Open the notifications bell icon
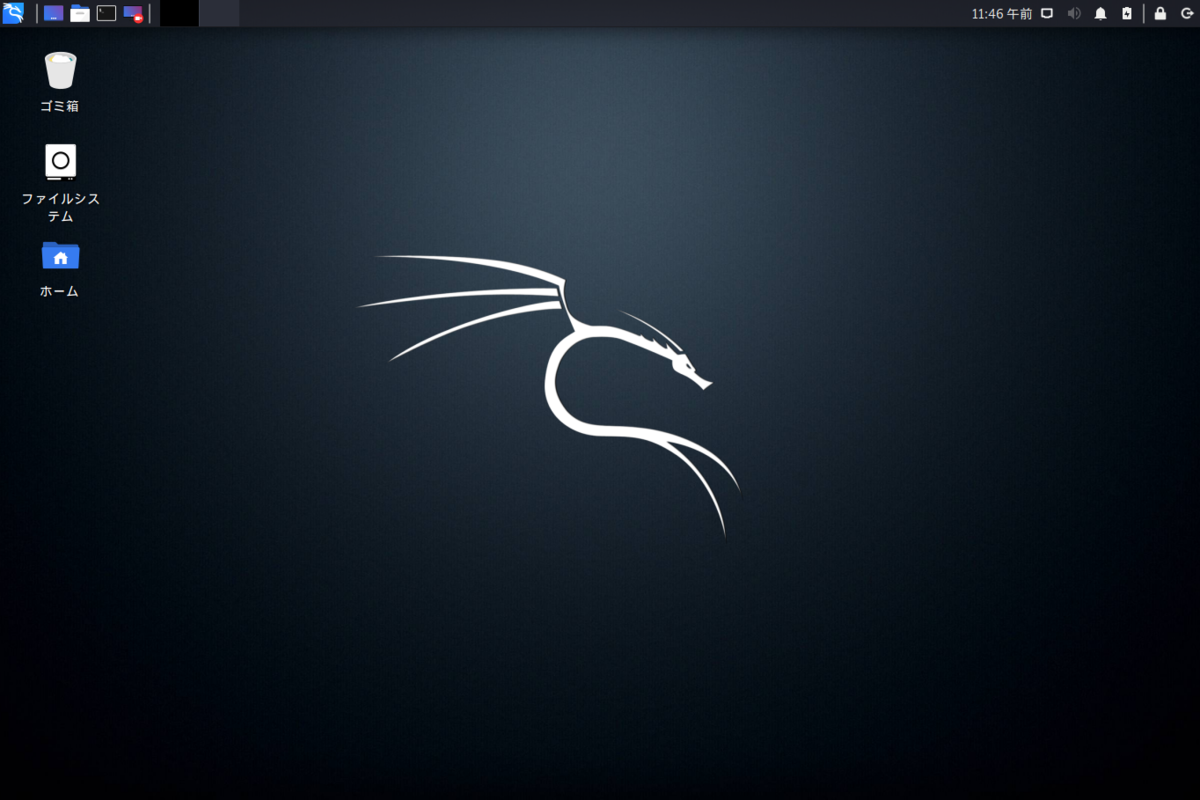 [1101, 13]
